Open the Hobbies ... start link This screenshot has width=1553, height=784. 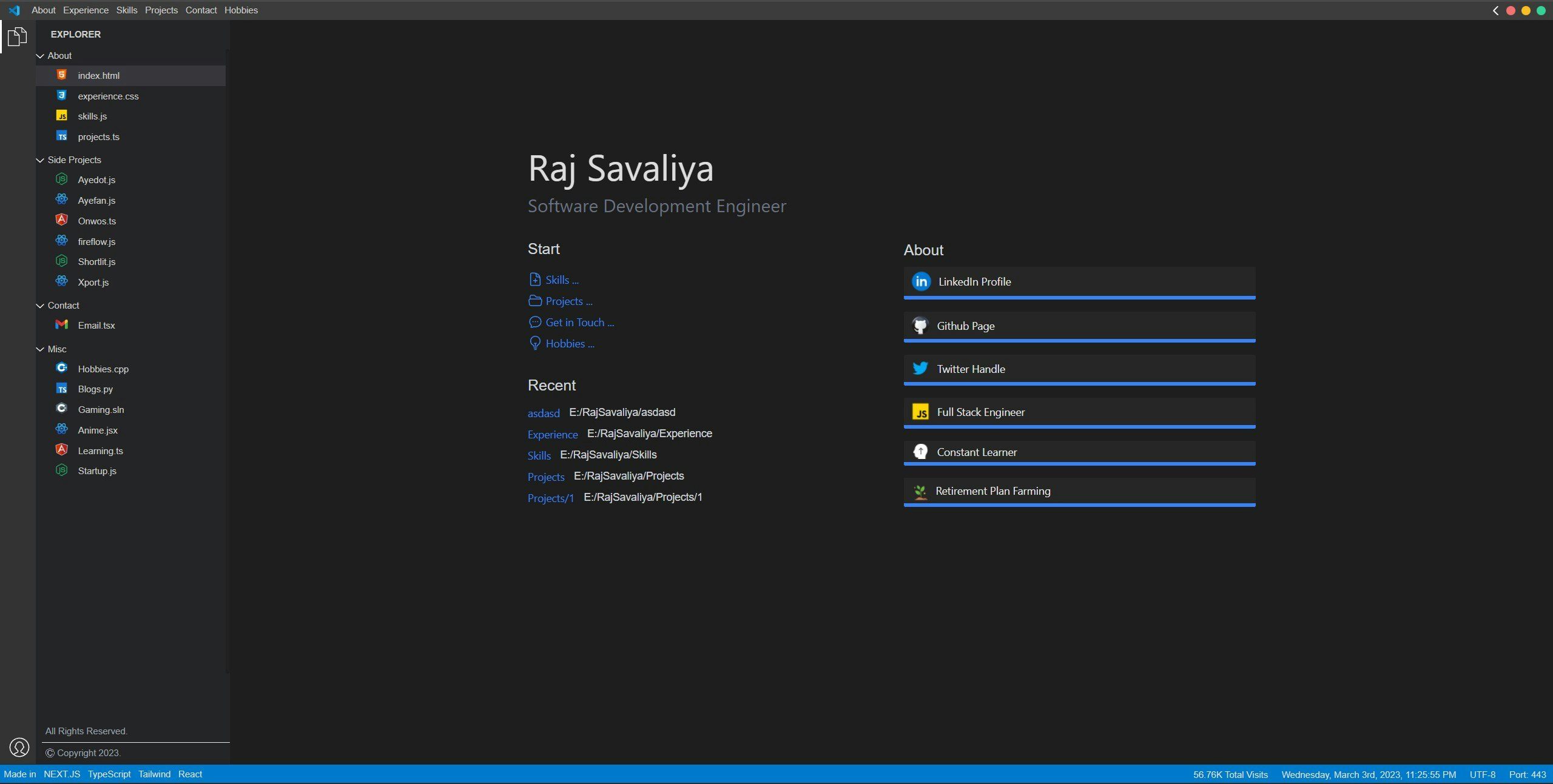pyautogui.click(x=570, y=344)
